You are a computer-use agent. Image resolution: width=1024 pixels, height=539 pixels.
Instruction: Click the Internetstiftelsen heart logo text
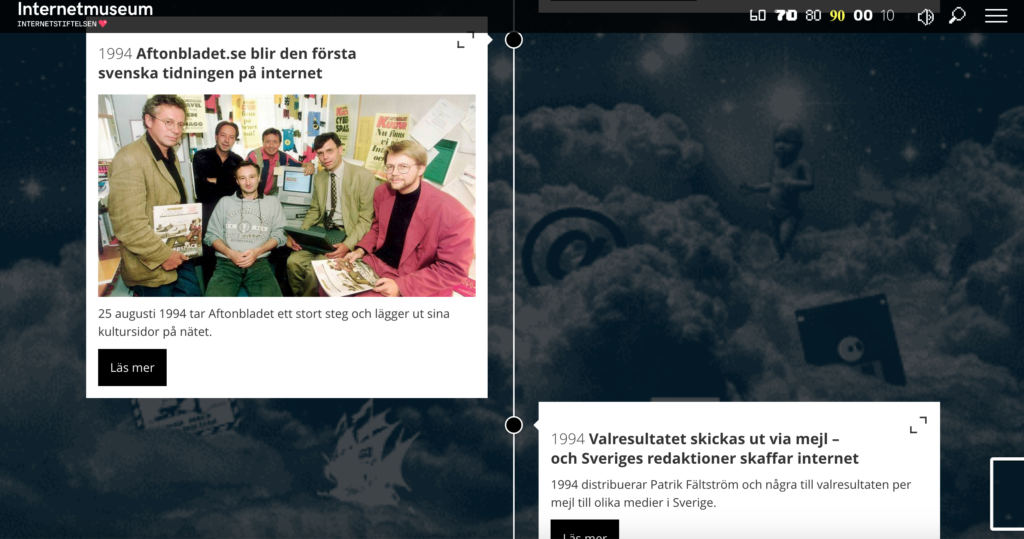[62, 24]
